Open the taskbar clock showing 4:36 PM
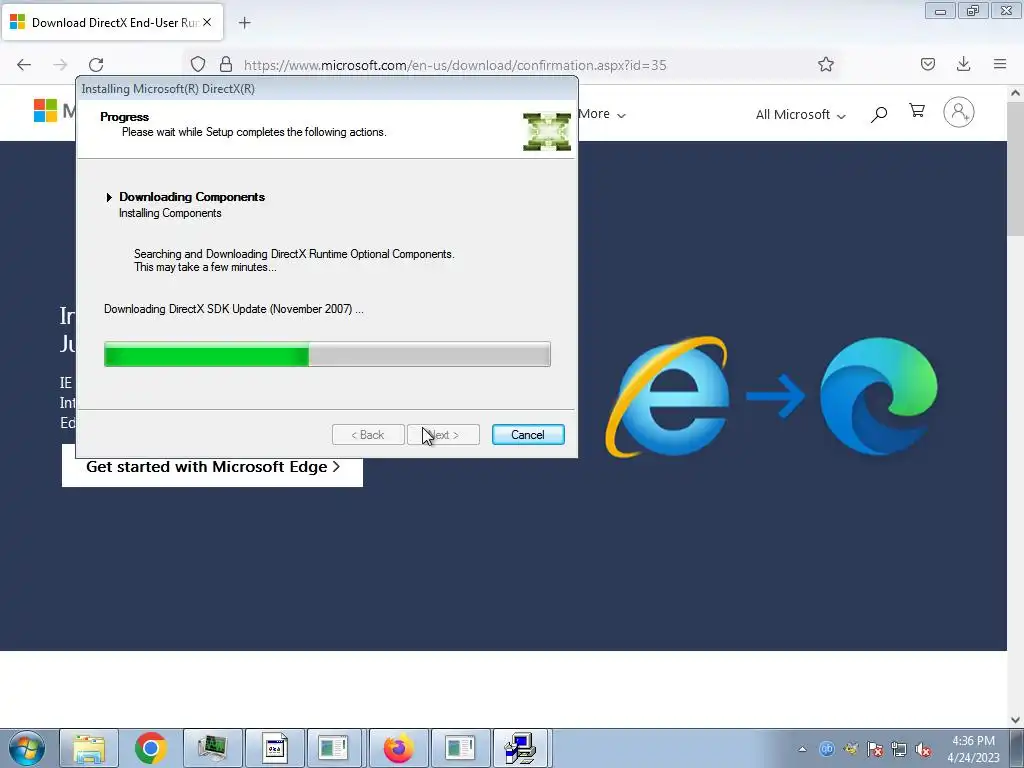Image resolution: width=1024 pixels, height=768 pixels. point(973,749)
